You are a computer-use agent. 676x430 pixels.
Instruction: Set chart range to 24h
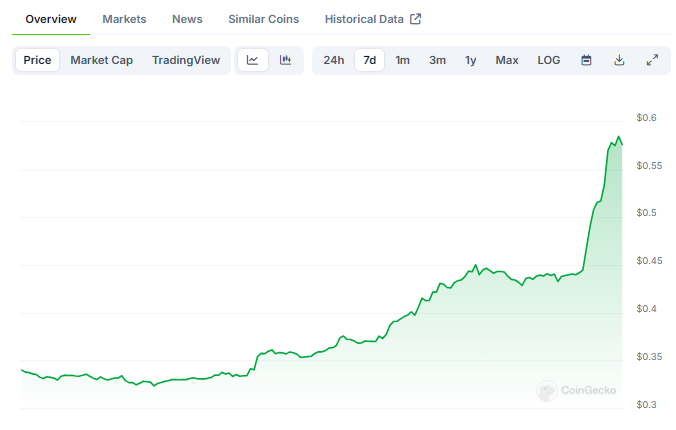(x=334, y=60)
